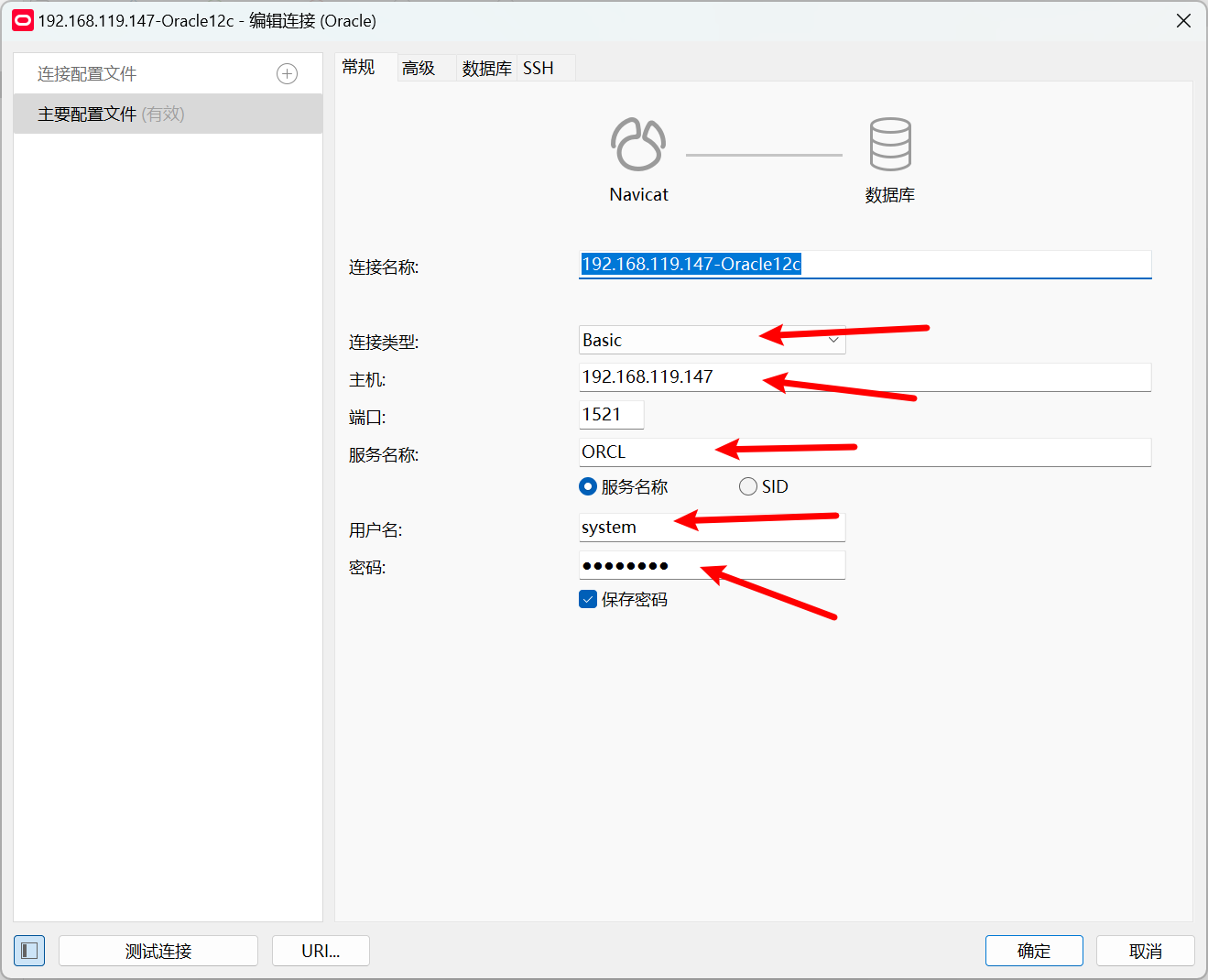Click the 连接名称: label
This screenshot has height=980, width=1208.
[384, 267]
